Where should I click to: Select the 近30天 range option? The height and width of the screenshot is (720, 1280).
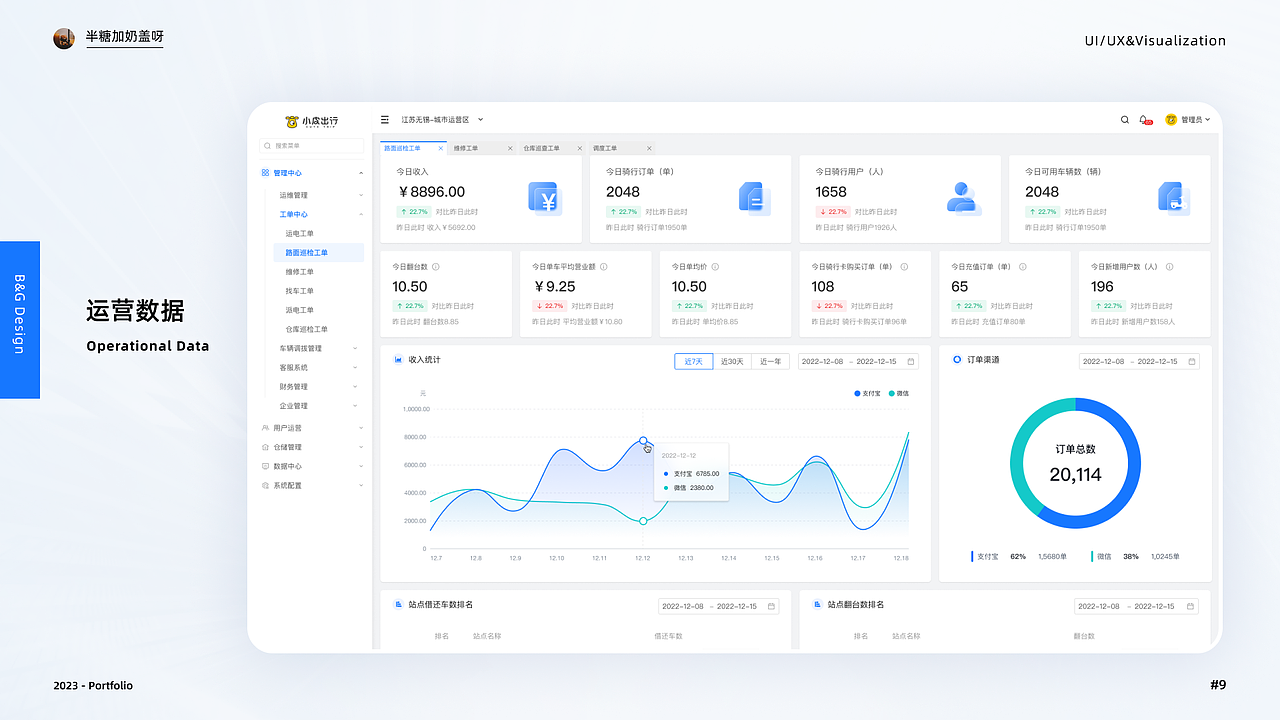pos(732,361)
